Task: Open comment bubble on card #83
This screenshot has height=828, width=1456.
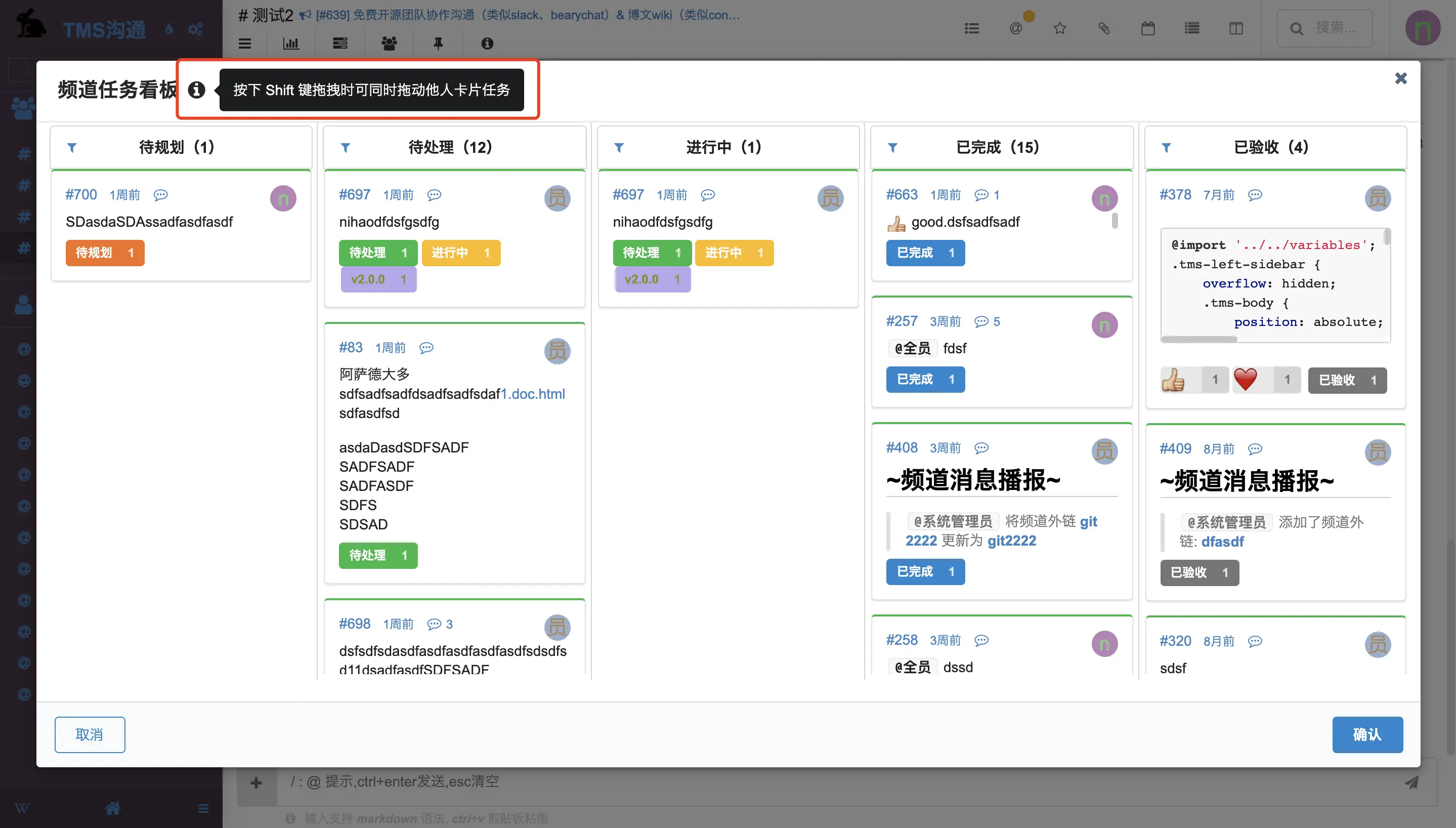Action: (x=426, y=348)
